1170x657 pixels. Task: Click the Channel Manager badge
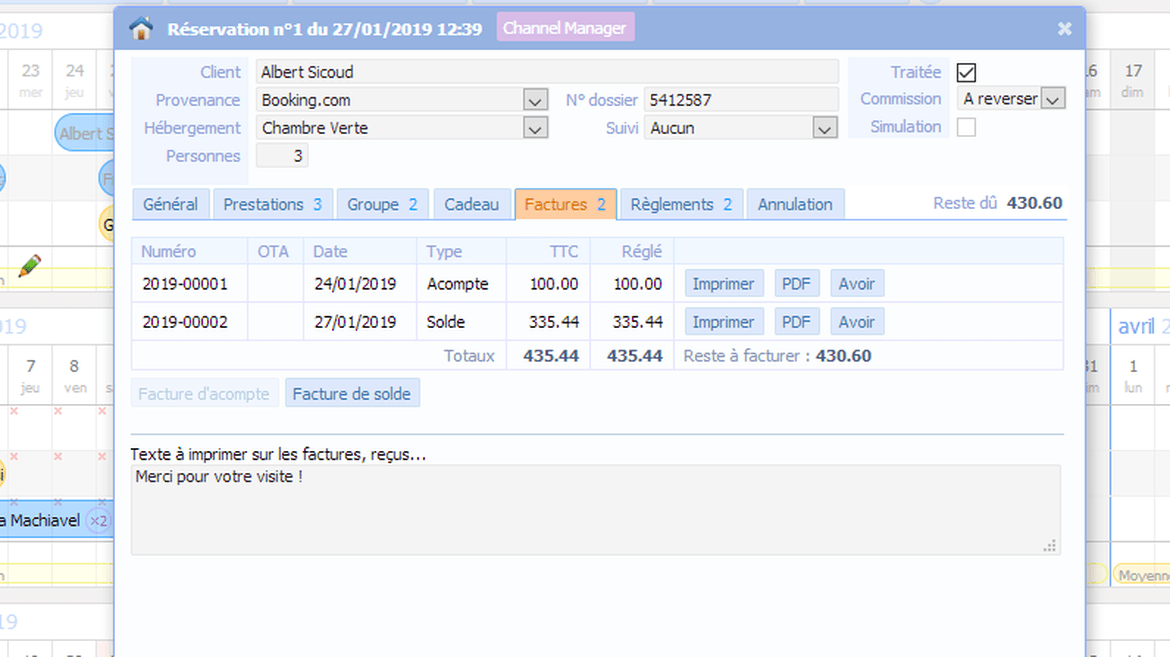pyautogui.click(x=565, y=28)
